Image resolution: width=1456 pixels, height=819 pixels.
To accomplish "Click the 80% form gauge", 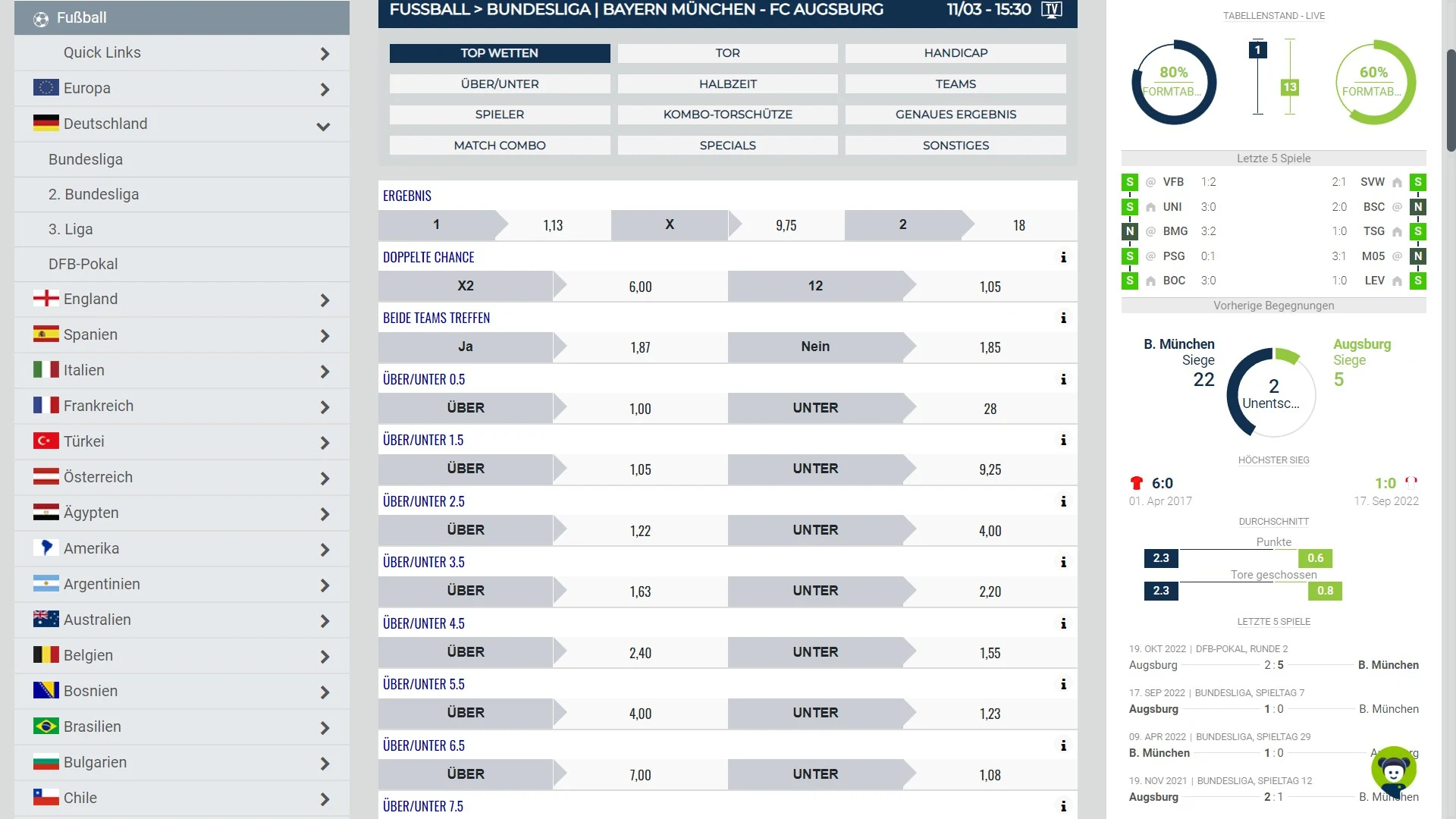I will pos(1174,82).
